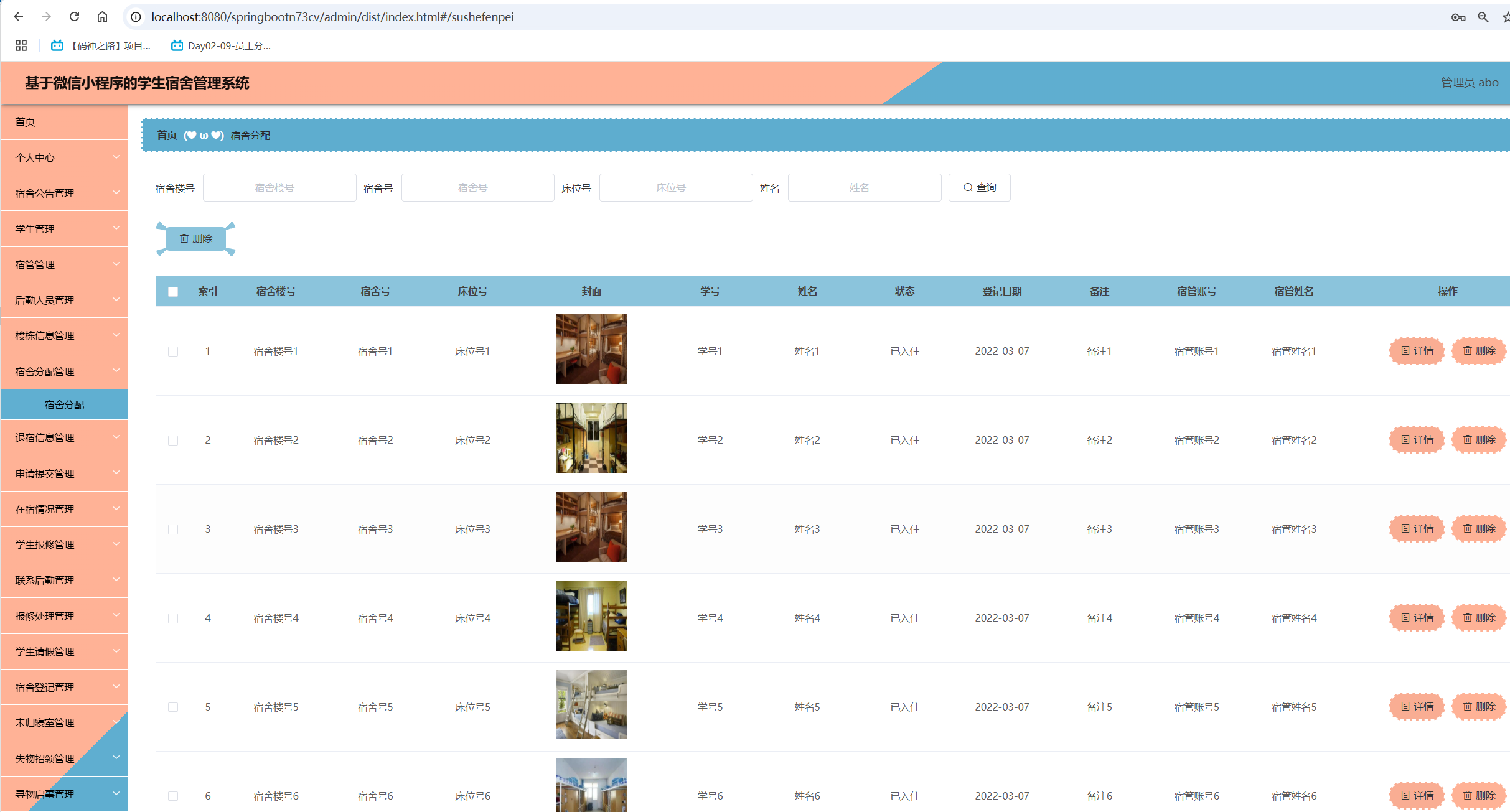Click the browser home icon

click(102, 17)
